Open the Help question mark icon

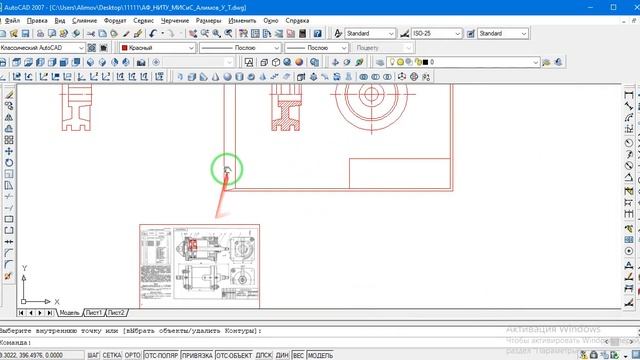coord(318,33)
